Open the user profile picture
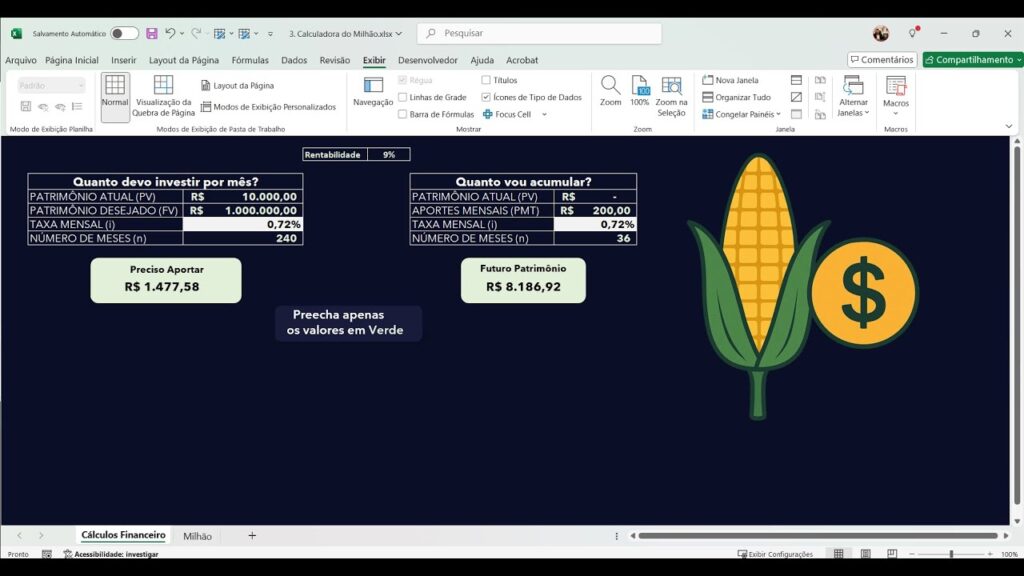The image size is (1024, 576). 881,33
